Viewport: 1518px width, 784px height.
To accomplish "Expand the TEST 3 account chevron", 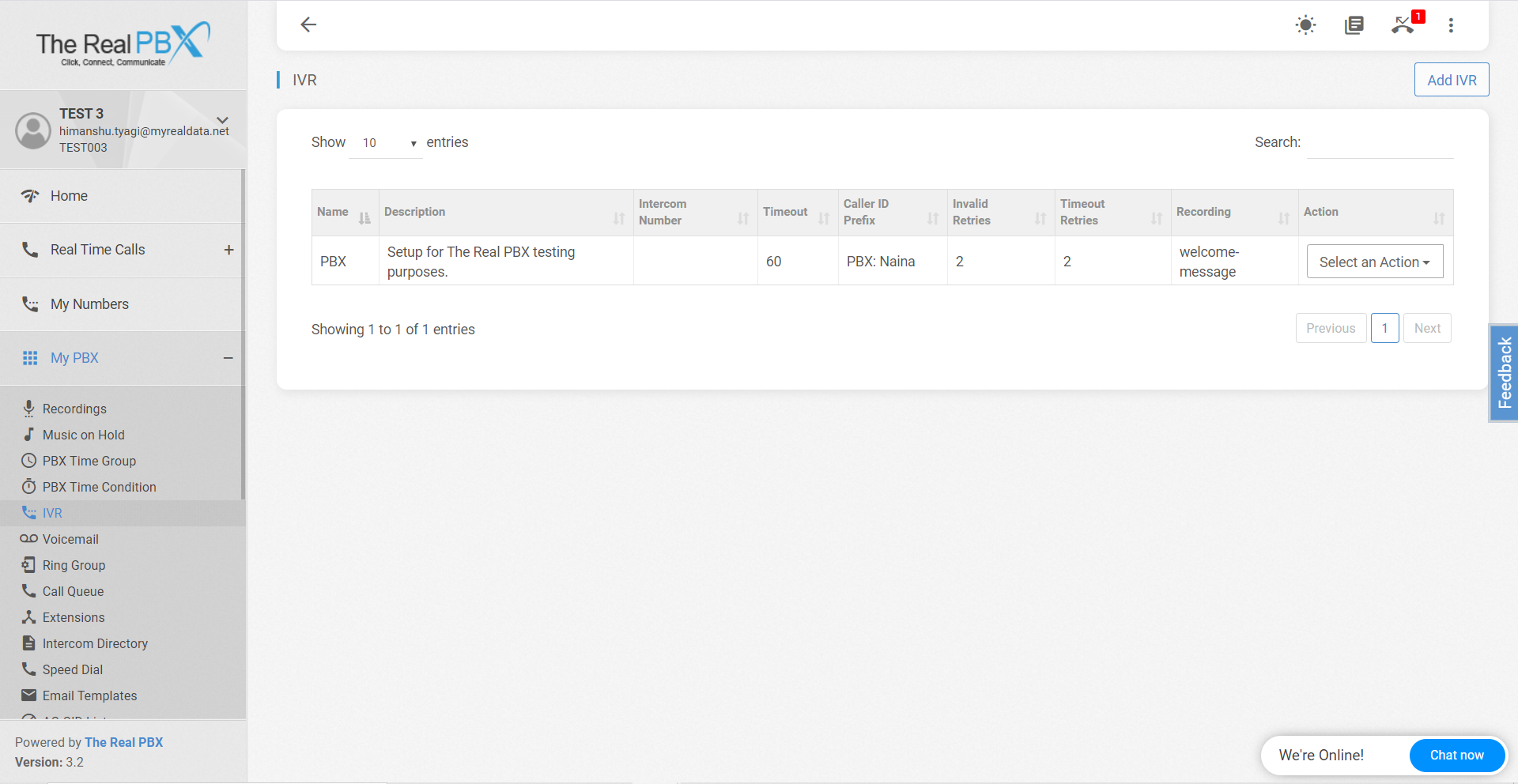I will pyautogui.click(x=223, y=120).
